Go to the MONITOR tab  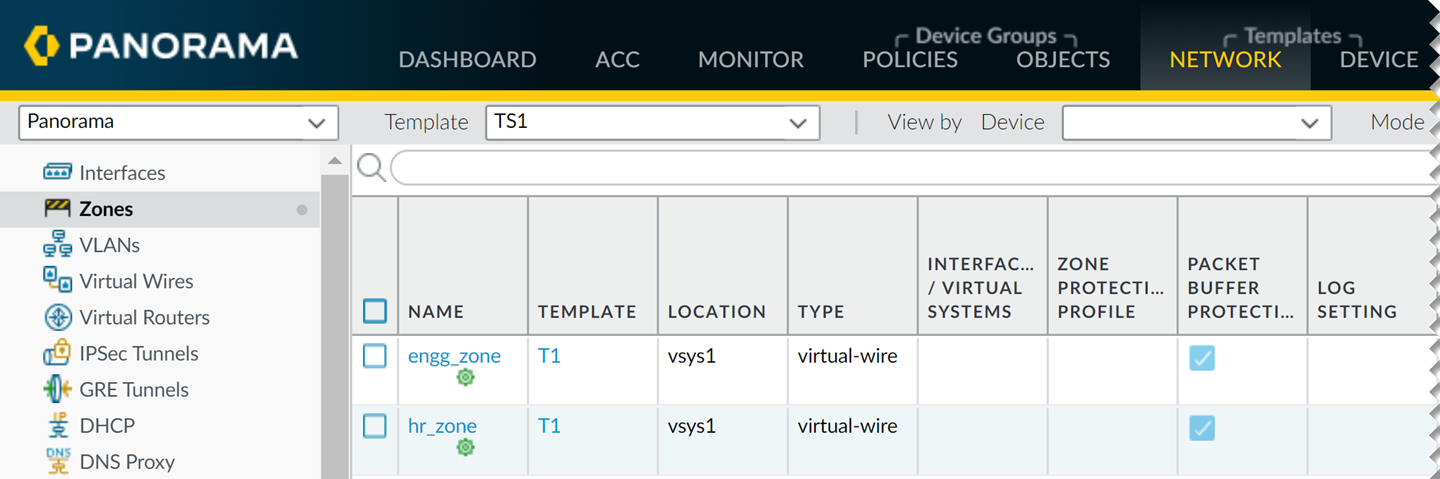point(750,60)
